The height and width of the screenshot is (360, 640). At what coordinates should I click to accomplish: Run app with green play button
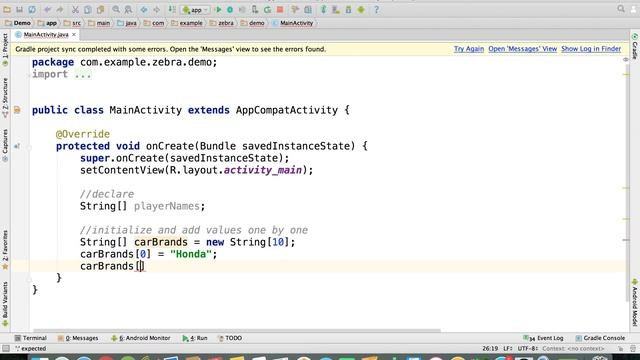[x=218, y=9]
